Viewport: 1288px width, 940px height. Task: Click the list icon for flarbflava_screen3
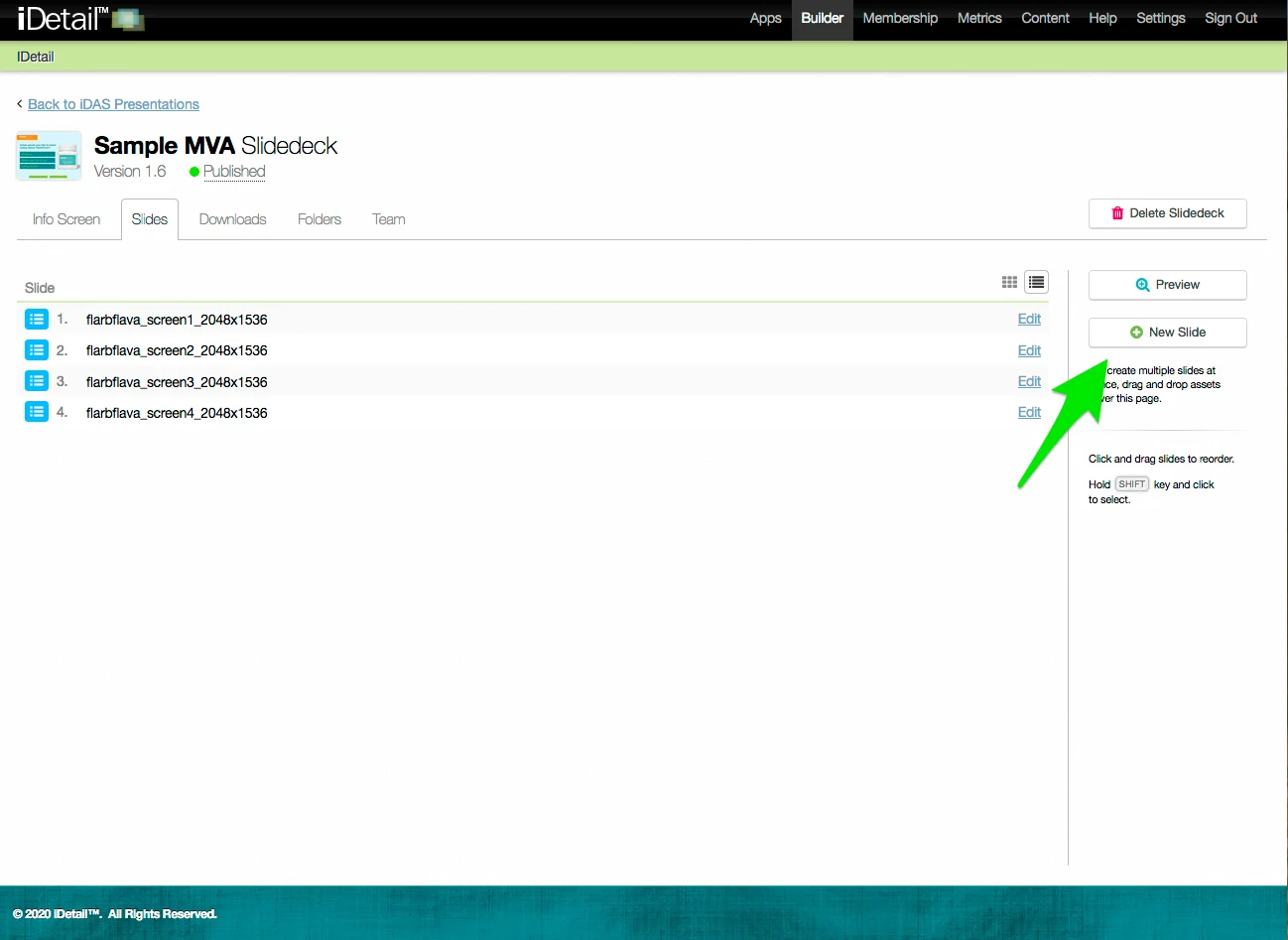coord(37,381)
